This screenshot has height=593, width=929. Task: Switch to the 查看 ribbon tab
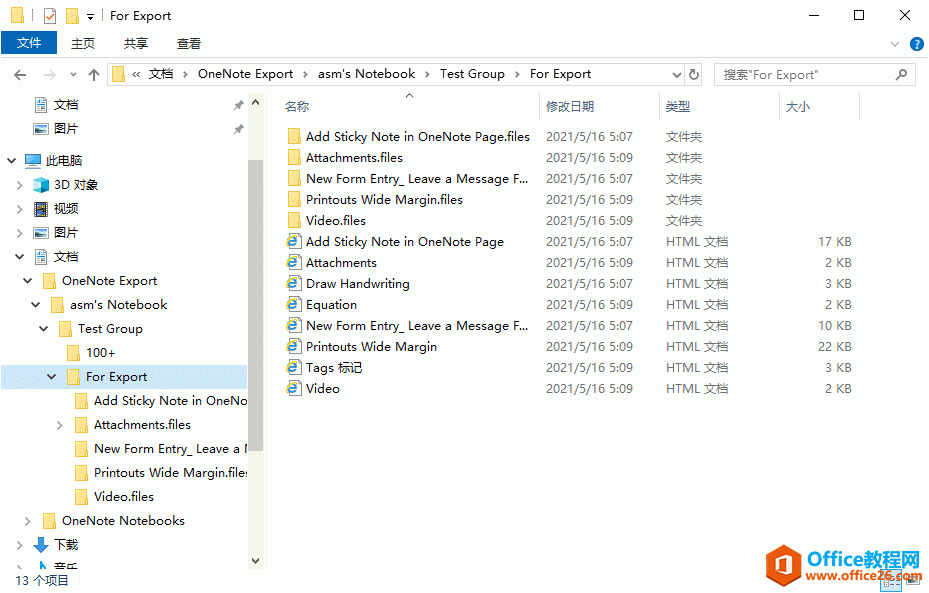coord(190,43)
